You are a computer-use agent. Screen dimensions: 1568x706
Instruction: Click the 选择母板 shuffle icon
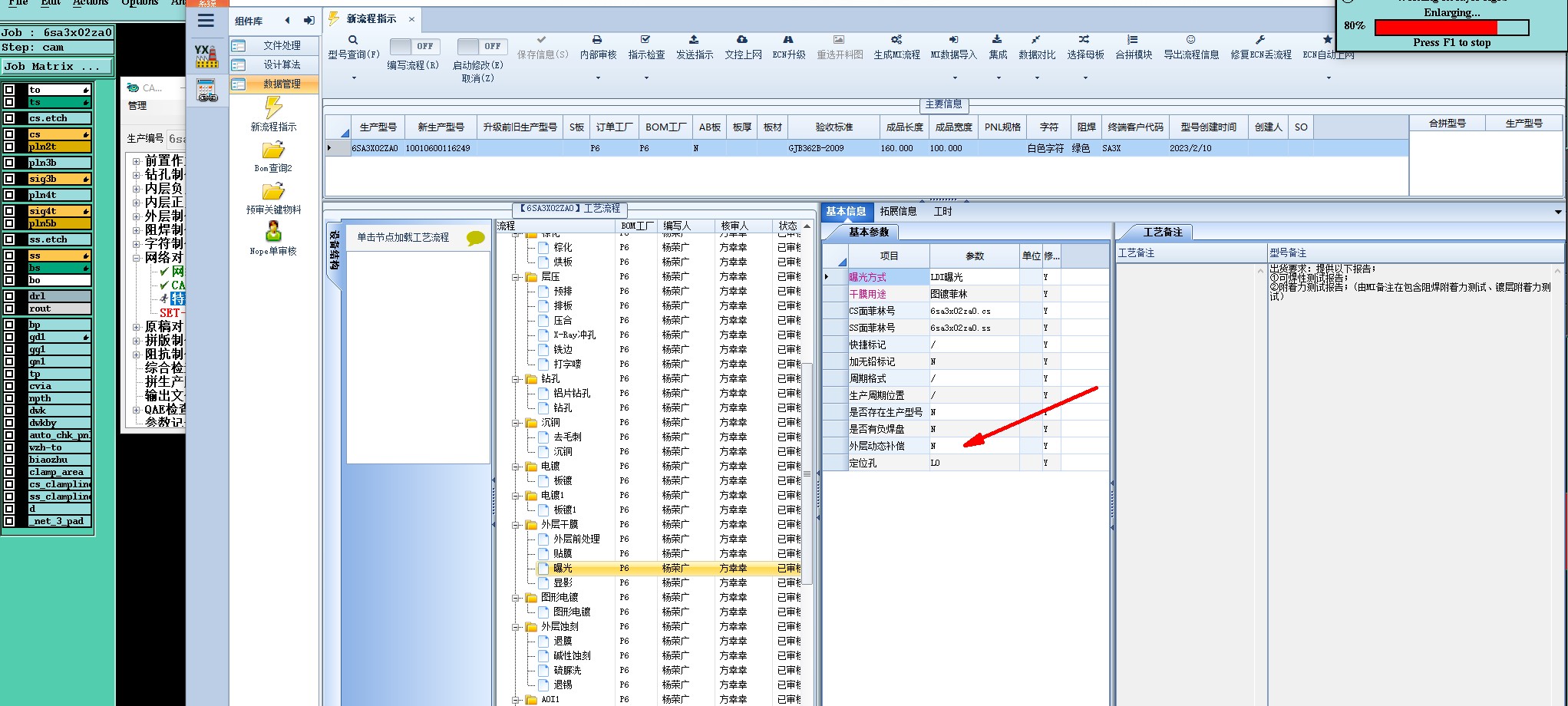(1084, 39)
